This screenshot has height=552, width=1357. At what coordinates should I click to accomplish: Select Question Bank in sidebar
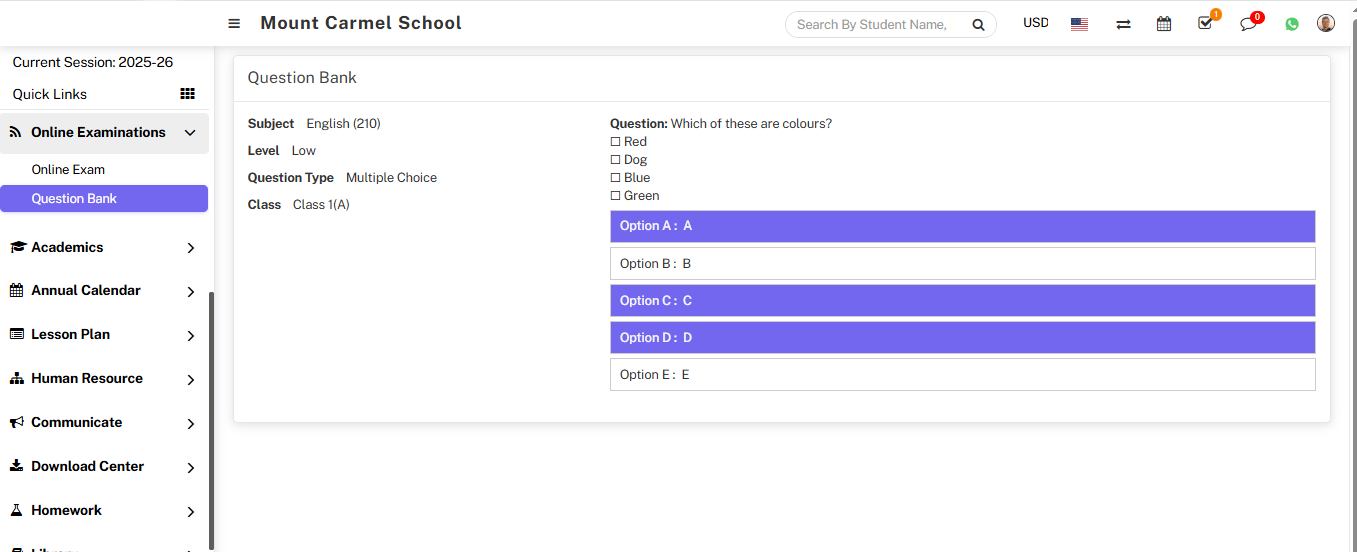pos(74,199)
